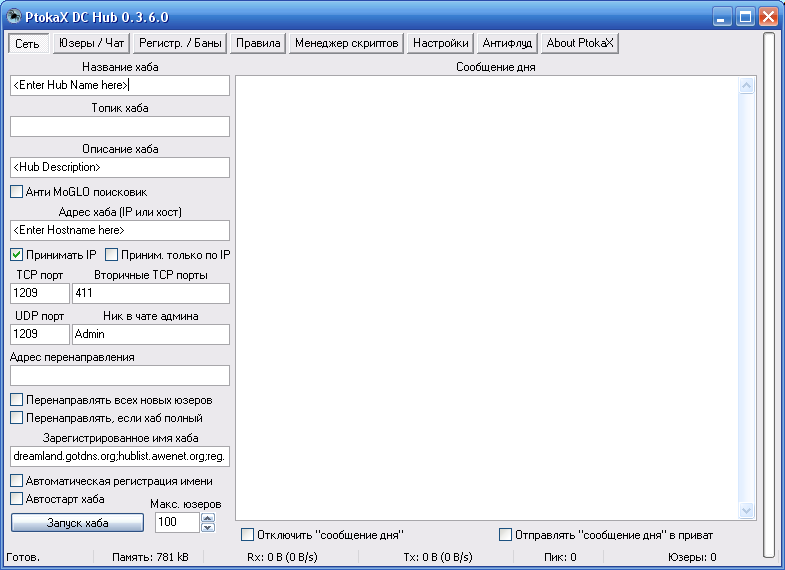Focus the Топик хаба field
785x570 pixels.
[x=120, y=127]
